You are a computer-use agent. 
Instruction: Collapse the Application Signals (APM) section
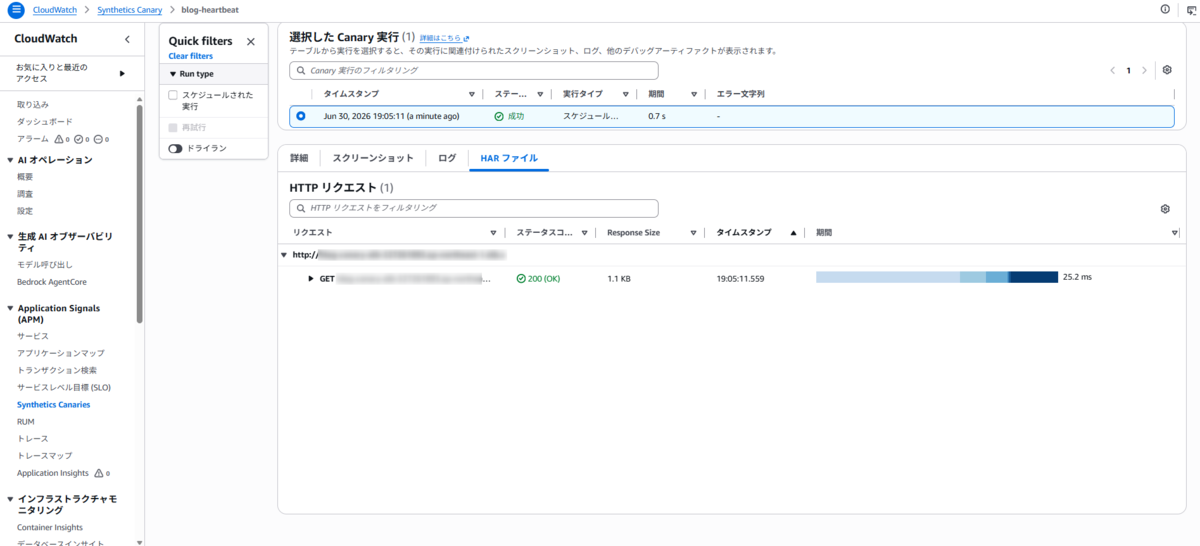[x=10, y=309]
